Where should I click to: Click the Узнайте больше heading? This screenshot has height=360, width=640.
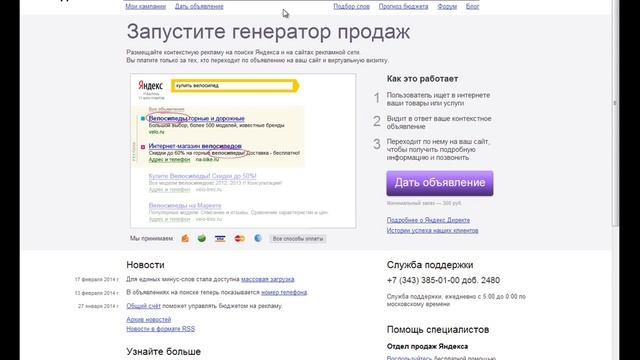(163, 351)
